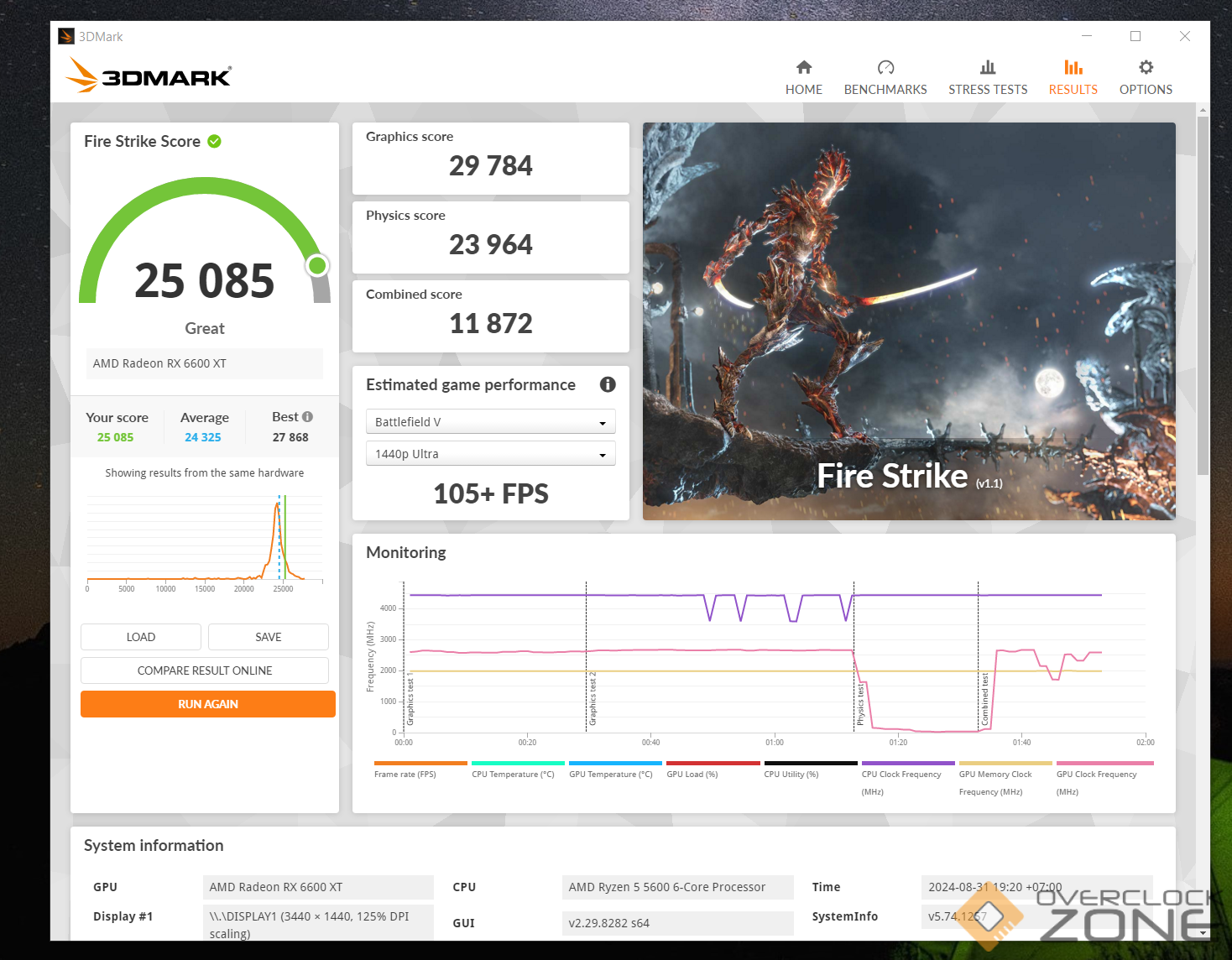Open the Stress Tests chart icon
The width and height of the screenshot is (1232, 960).
[x=988, y=68]
